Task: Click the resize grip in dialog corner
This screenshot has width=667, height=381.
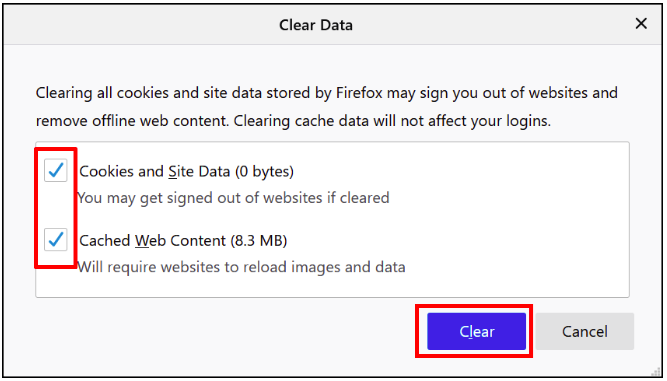Action: coord(658,372)
